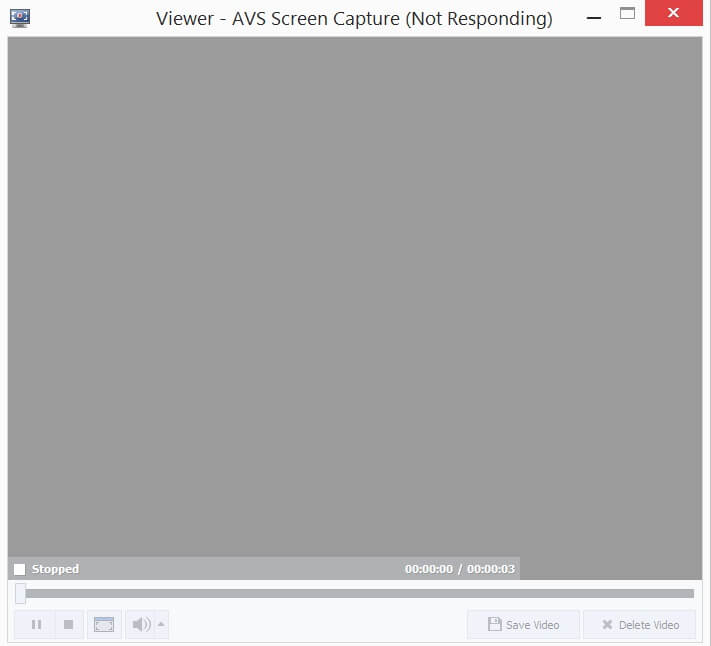Screen dimensions: 711x646
Task: Click the seek slider handle
Action: (20, 593)
